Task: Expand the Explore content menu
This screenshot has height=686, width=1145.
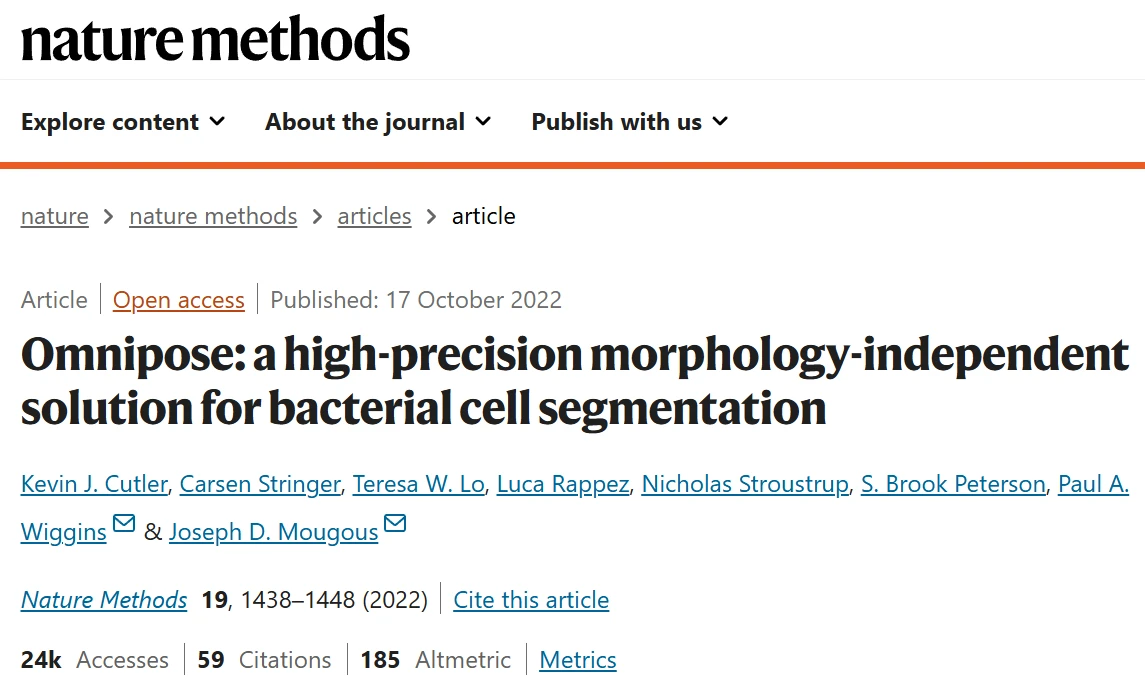Action: pos(123,122)
